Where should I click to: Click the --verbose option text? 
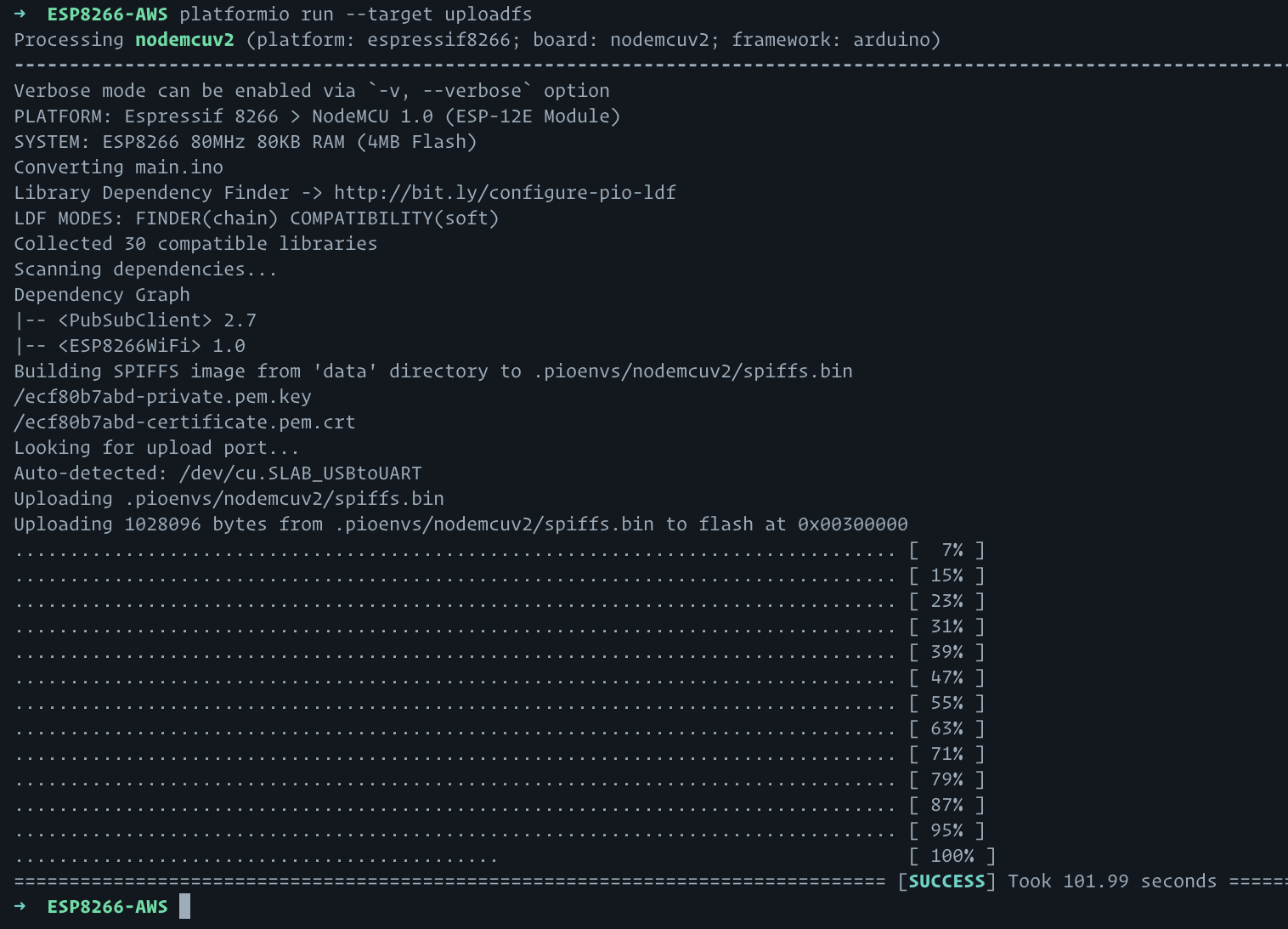coord(472,91)
